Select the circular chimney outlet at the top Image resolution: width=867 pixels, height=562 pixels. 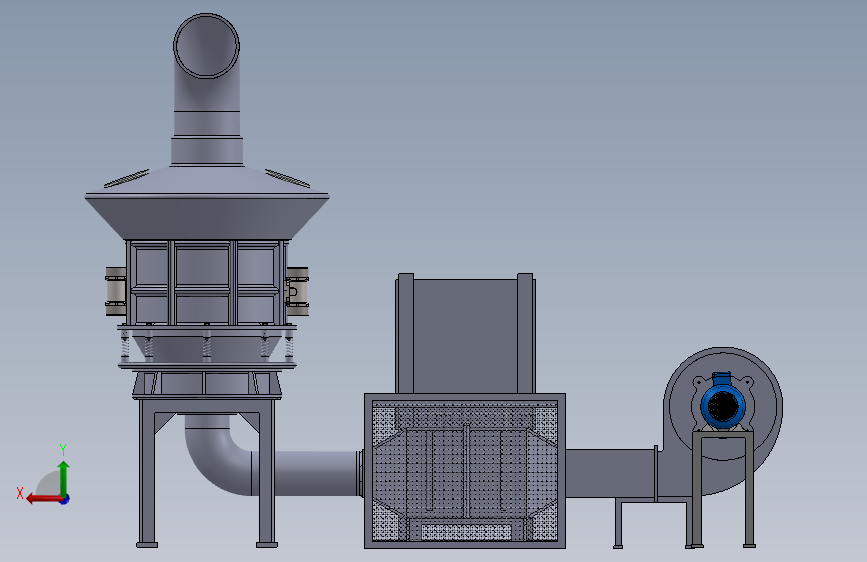click(x=206, y=46)
